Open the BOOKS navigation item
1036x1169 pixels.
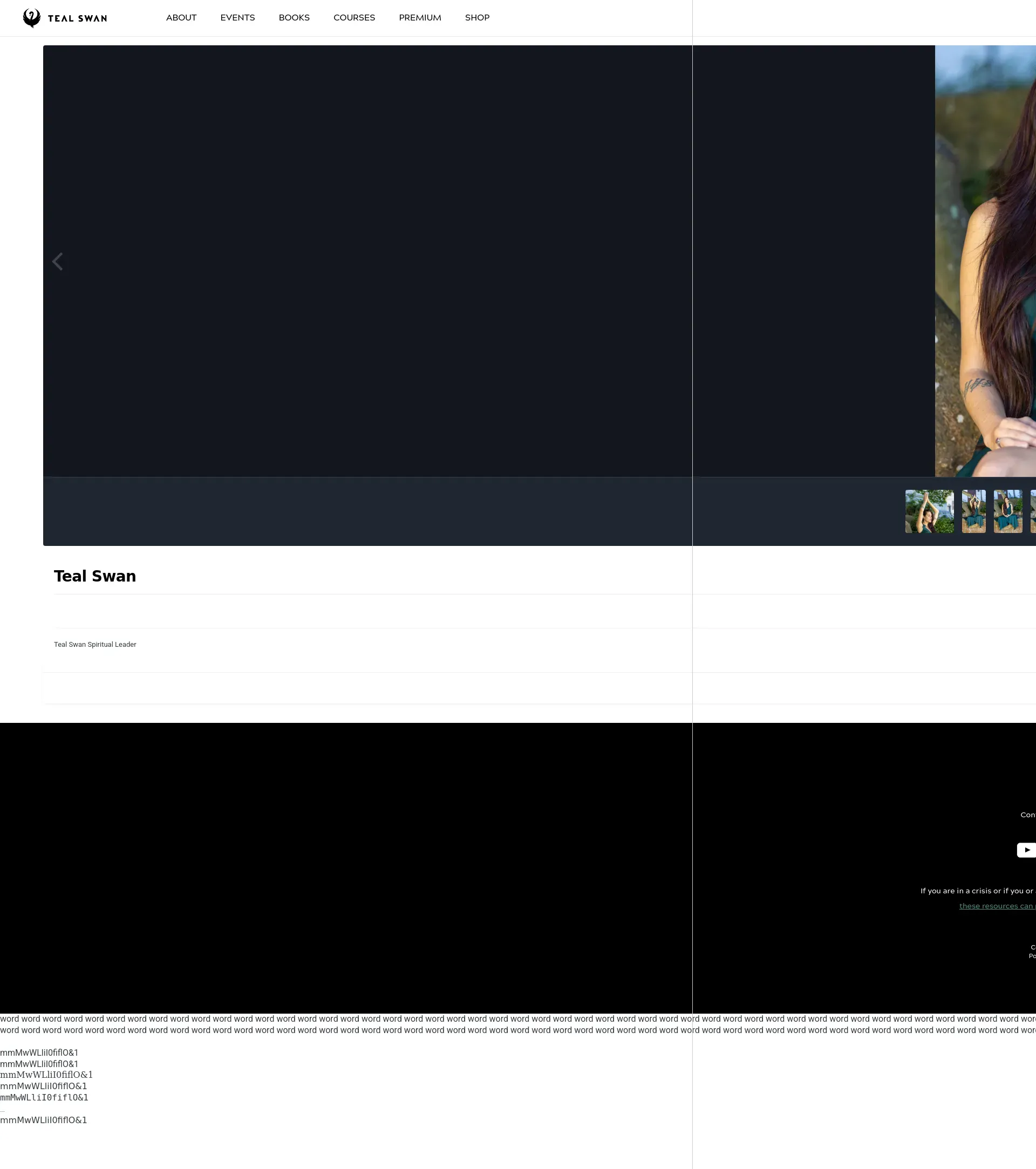point(294,18)
